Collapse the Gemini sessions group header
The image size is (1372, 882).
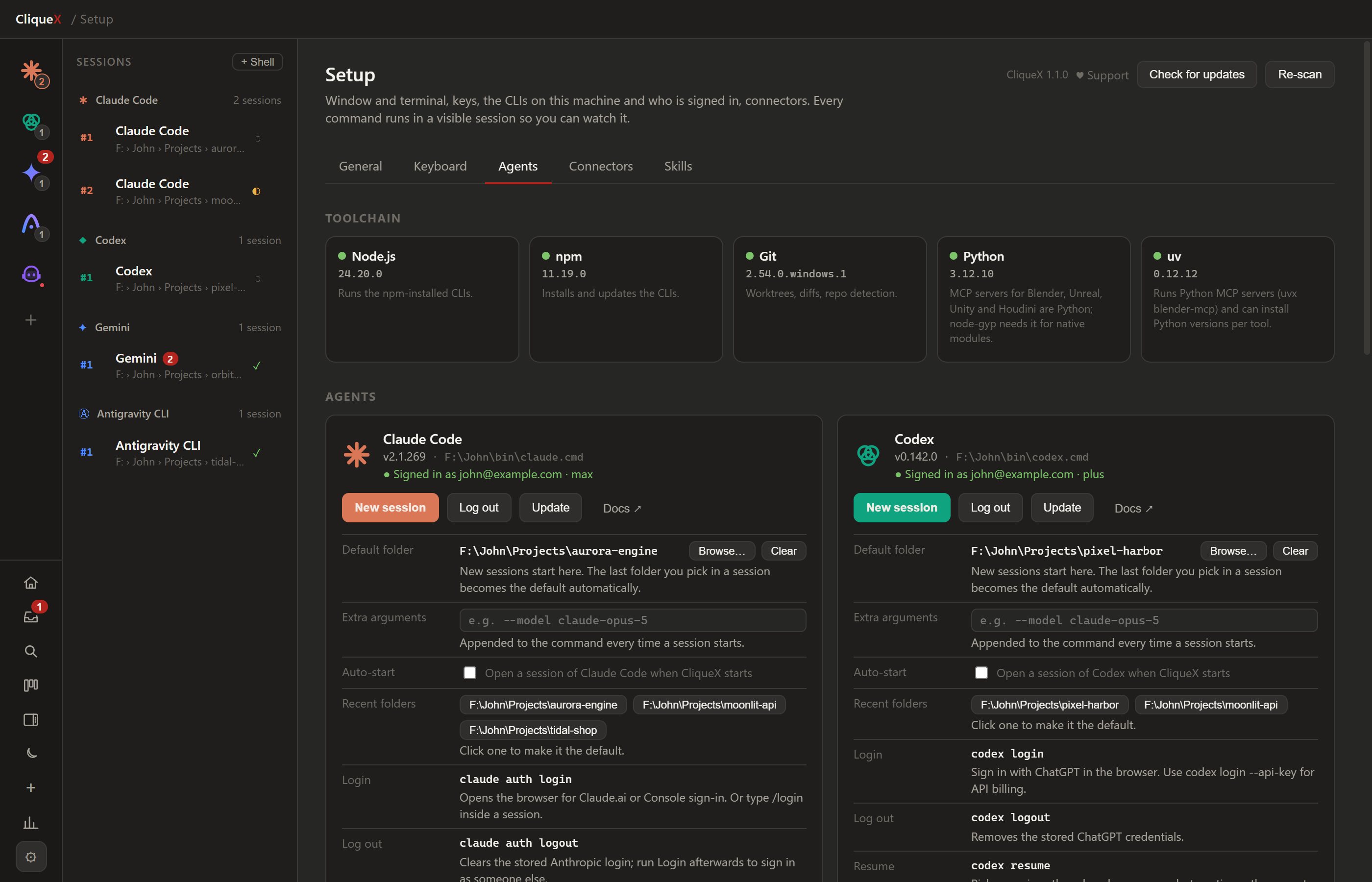(x=179, y=328)
